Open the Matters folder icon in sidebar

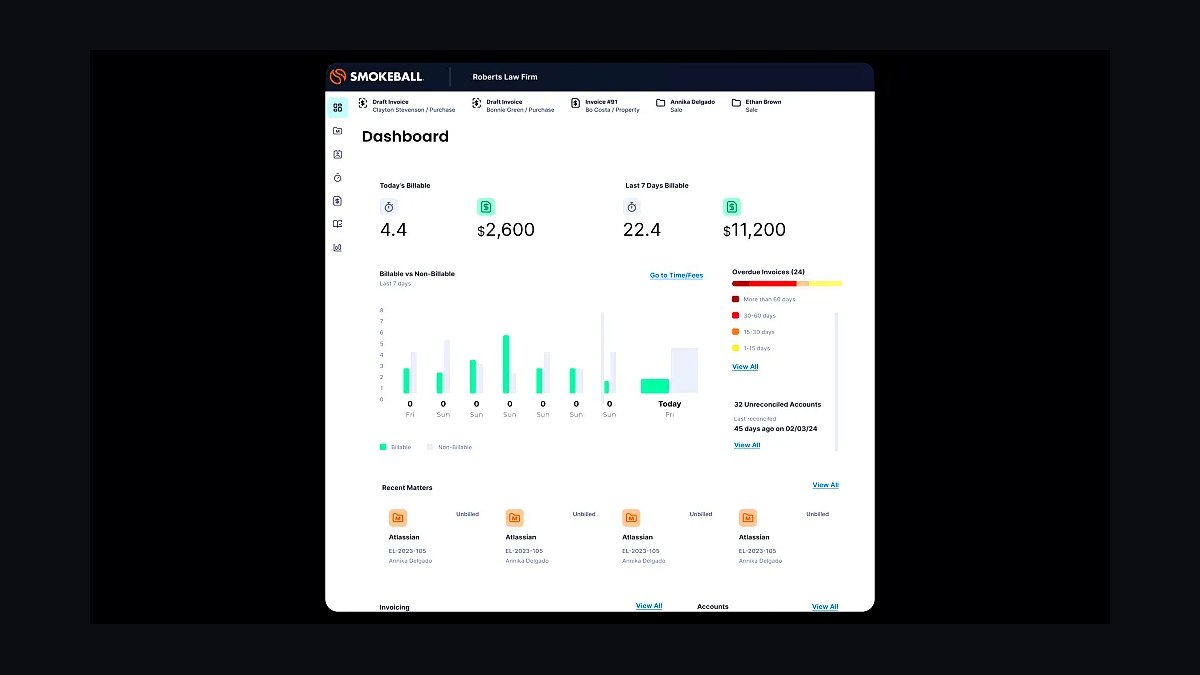(x=338, y=131)
